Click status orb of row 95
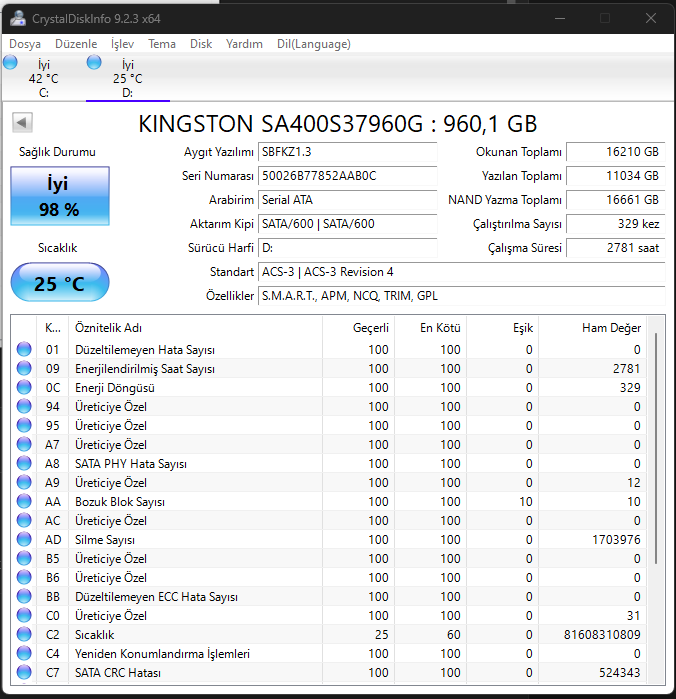The image size is (676, 699). pyautogui.click(x=24, y=426)
